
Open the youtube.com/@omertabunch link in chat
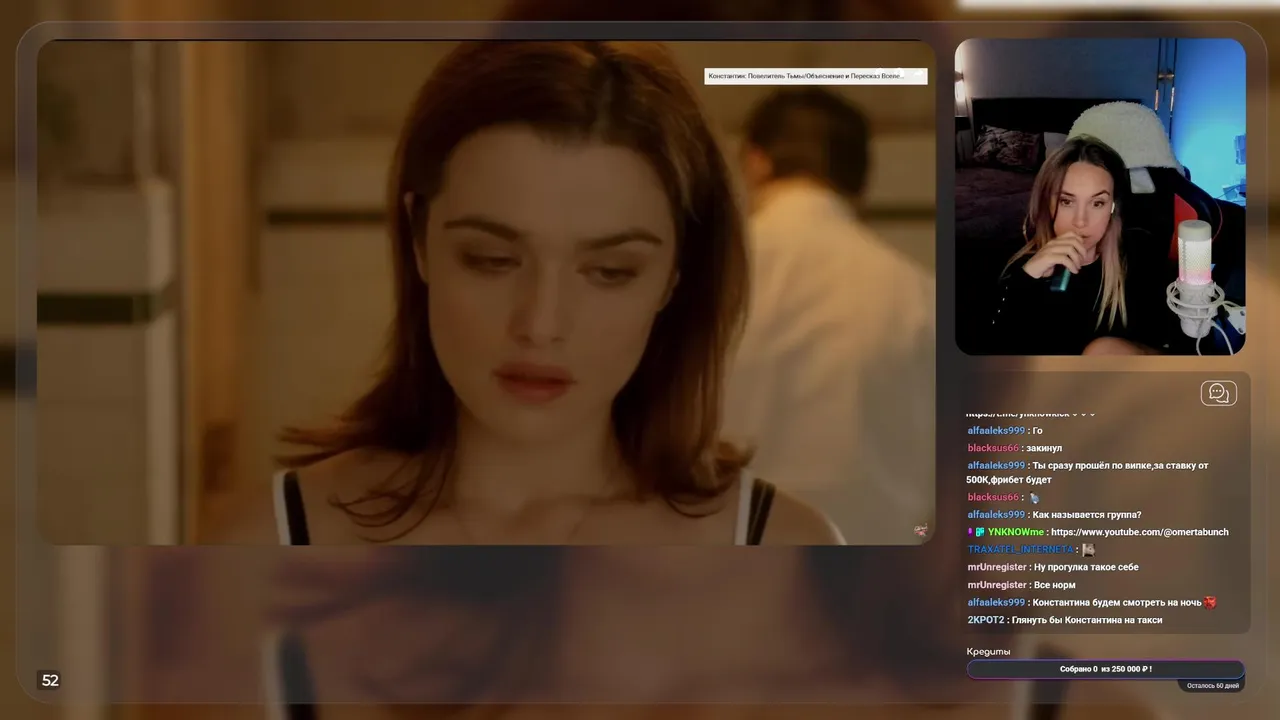coord(1140,532)
